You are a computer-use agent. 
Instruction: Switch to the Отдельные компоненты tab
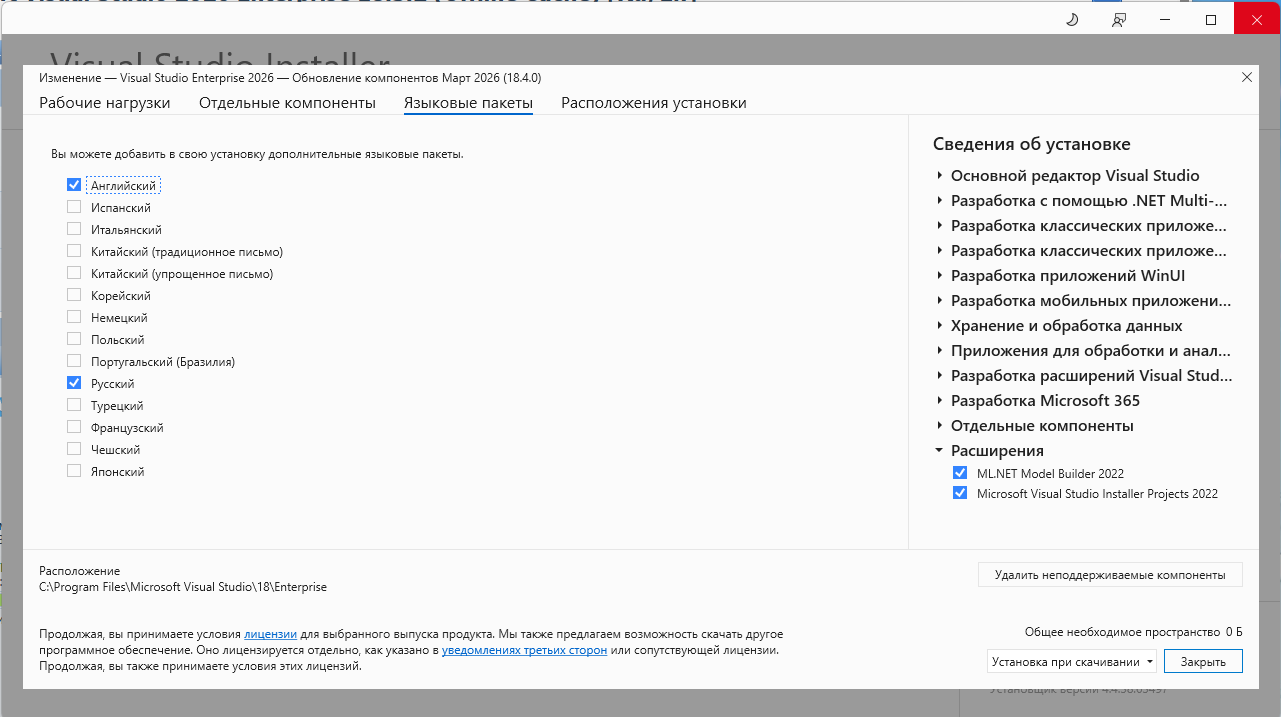coord(287,103)
